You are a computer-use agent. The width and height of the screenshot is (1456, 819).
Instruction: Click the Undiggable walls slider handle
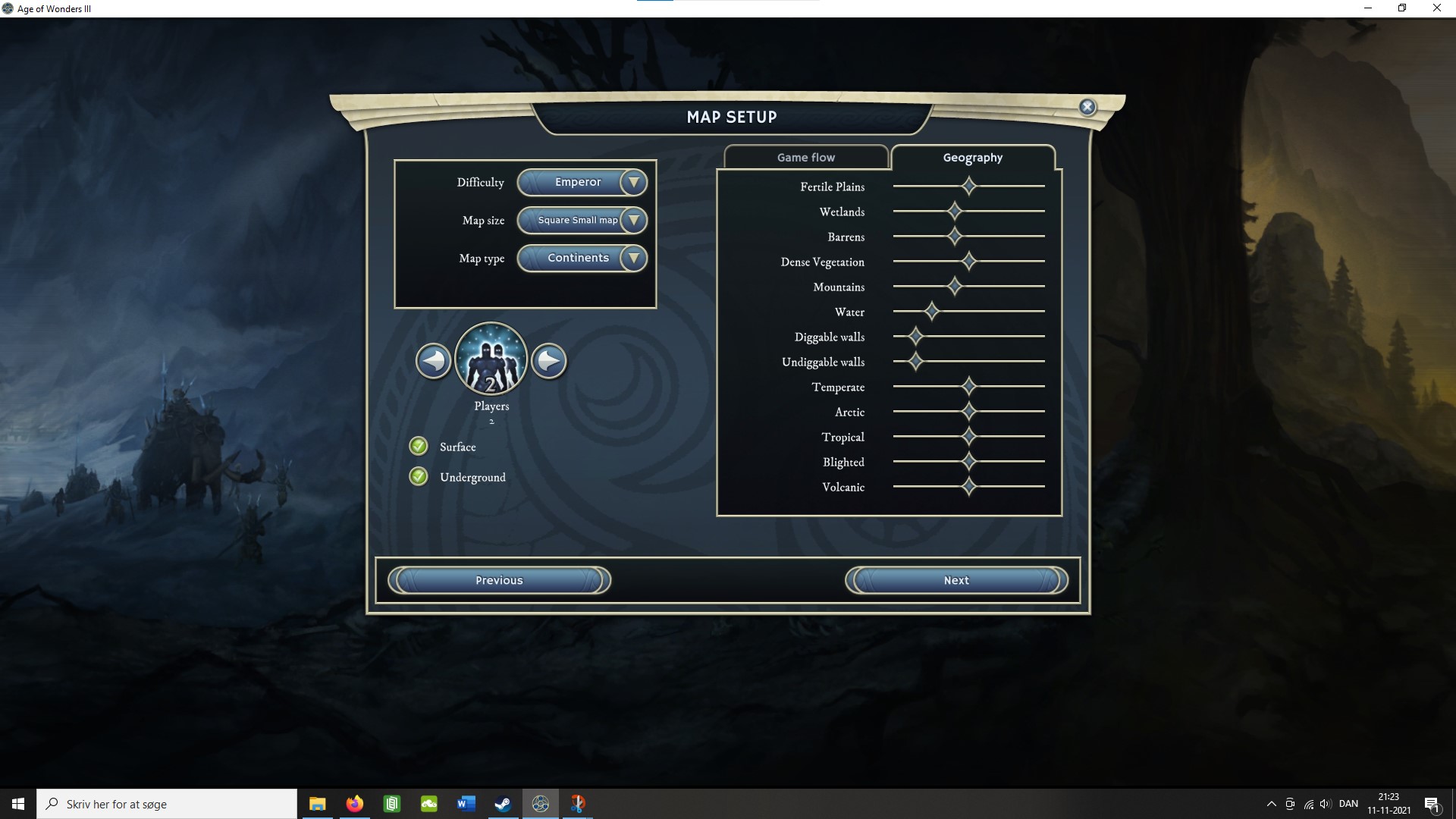tap(915, 361)
